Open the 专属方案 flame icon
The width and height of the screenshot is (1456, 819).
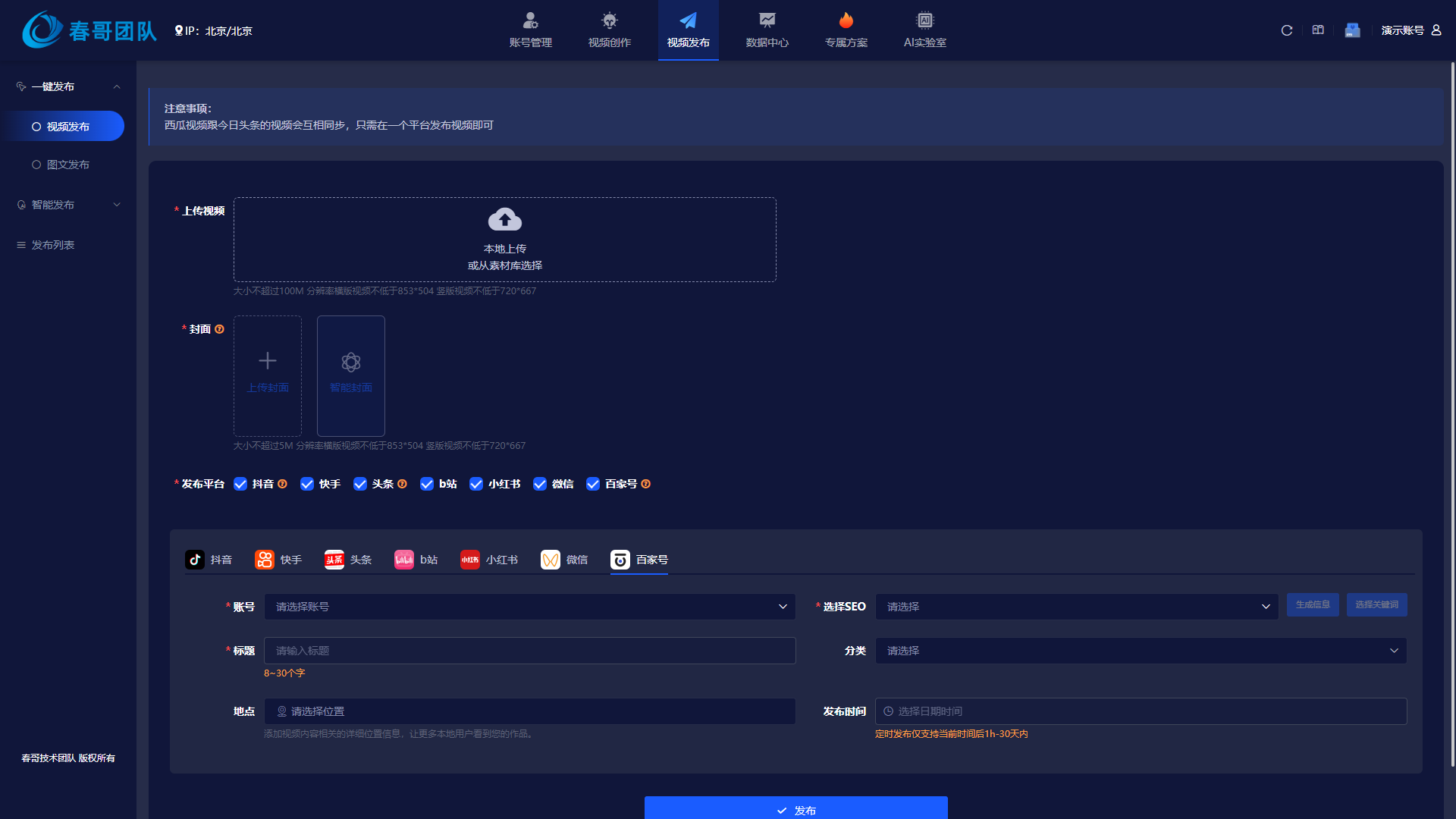pyautogui.click(x=846, y=20)
